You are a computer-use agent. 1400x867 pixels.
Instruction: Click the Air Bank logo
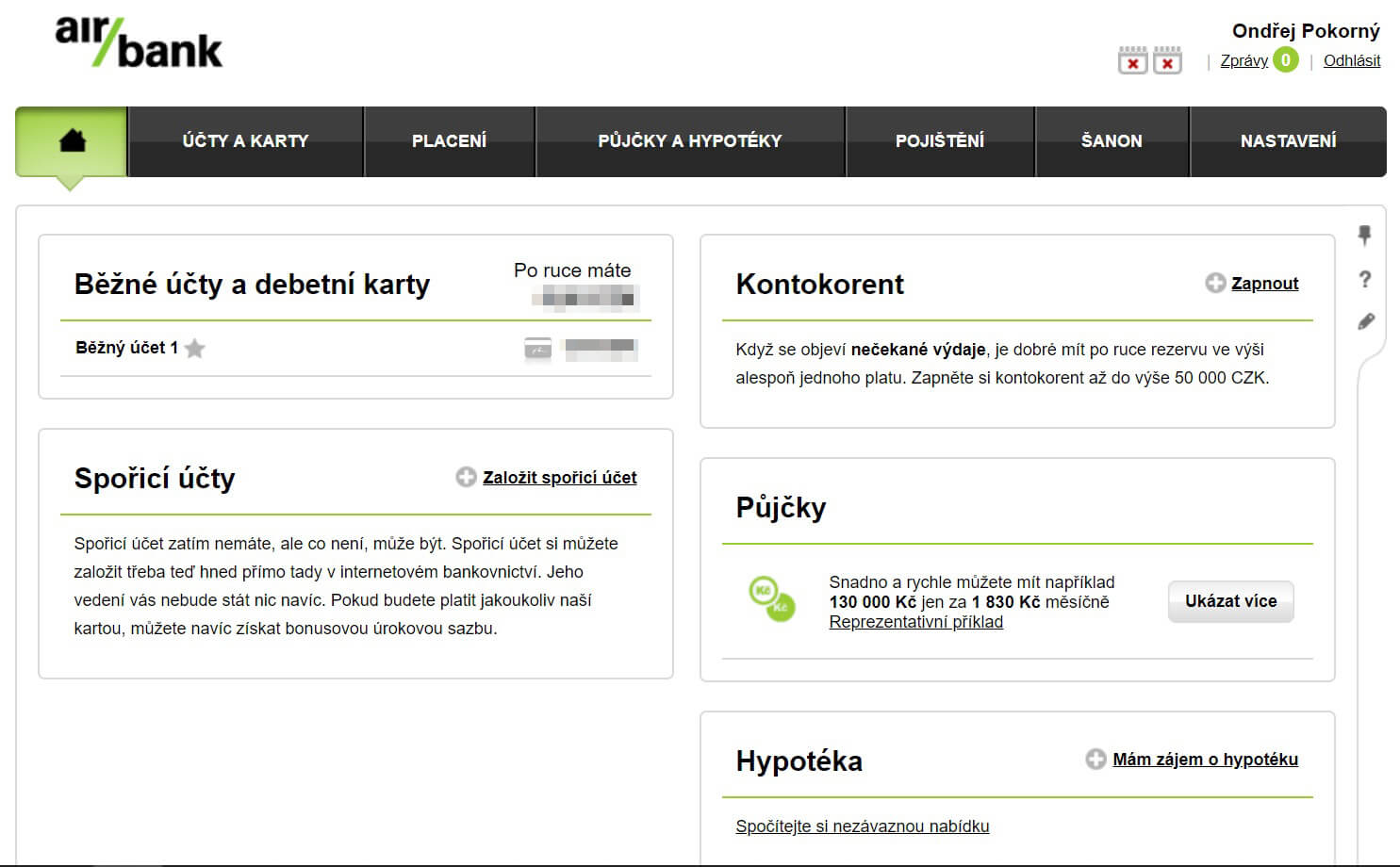click(x=139, y=42)
